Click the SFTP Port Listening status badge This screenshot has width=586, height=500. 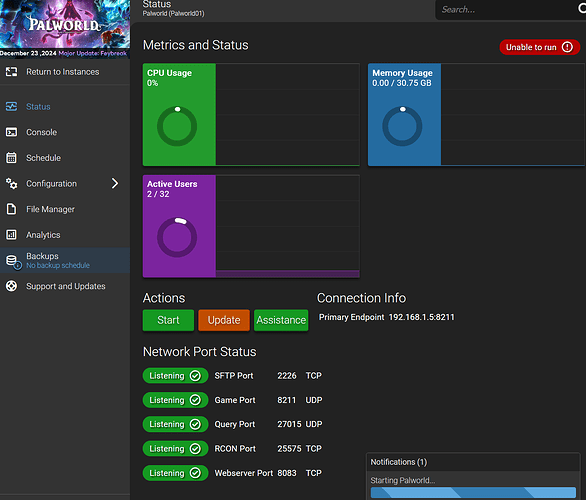(175, 376)
